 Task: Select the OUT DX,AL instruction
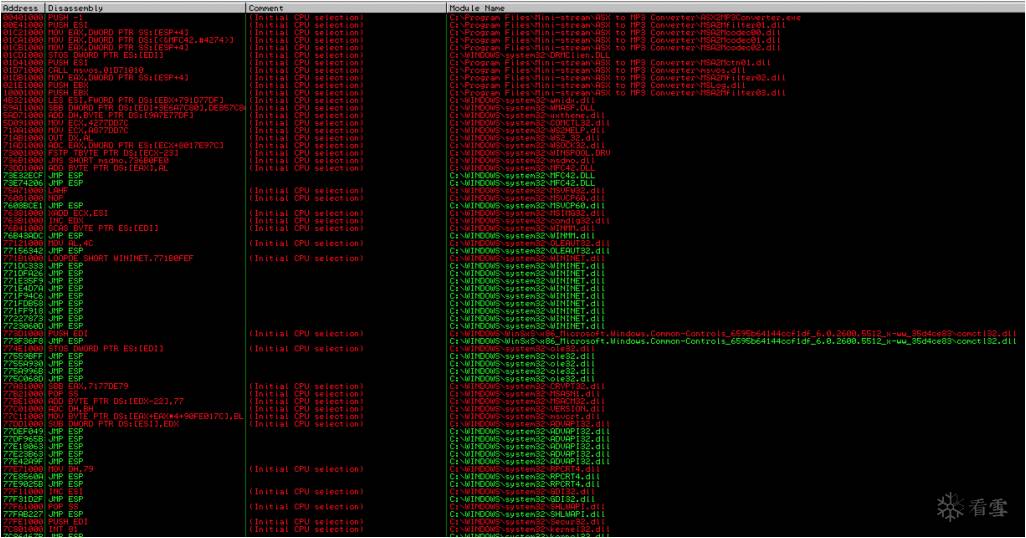(70, 138)
